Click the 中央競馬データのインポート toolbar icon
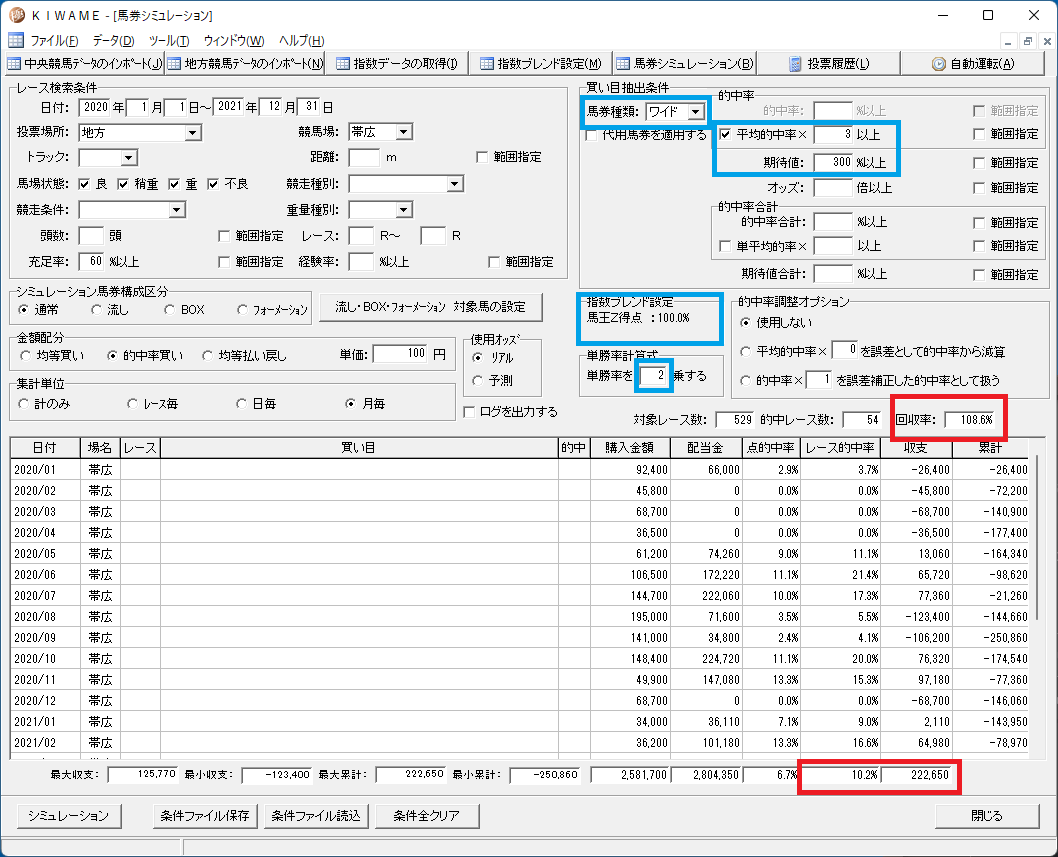The image size is (1058, 857). pos(13,63)
